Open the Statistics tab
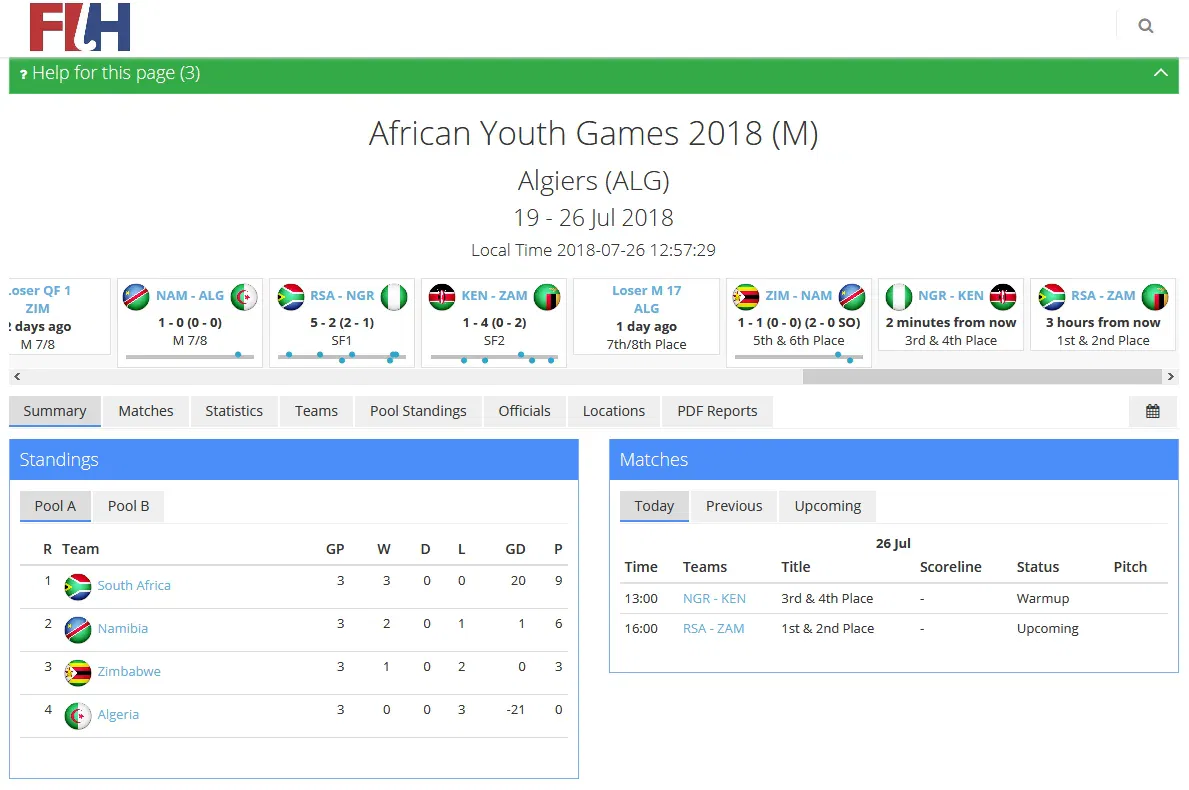The image size is (1189, 790). tap(234, 411)
